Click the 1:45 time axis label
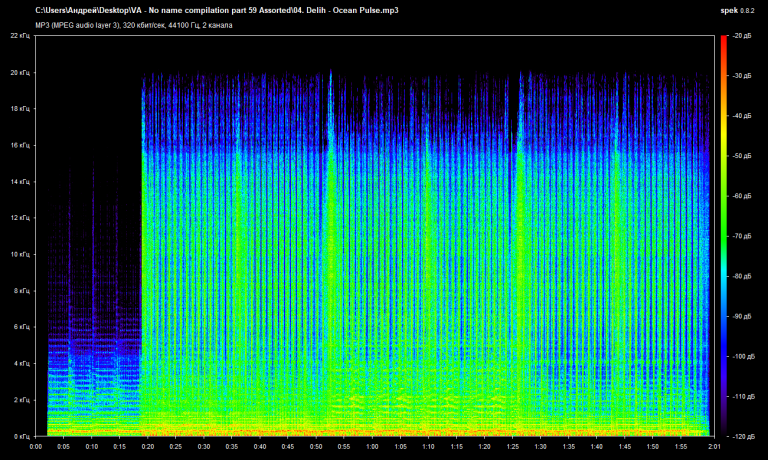Image resolution: width=768 pixels, height=460 pixels. [624, 447]
